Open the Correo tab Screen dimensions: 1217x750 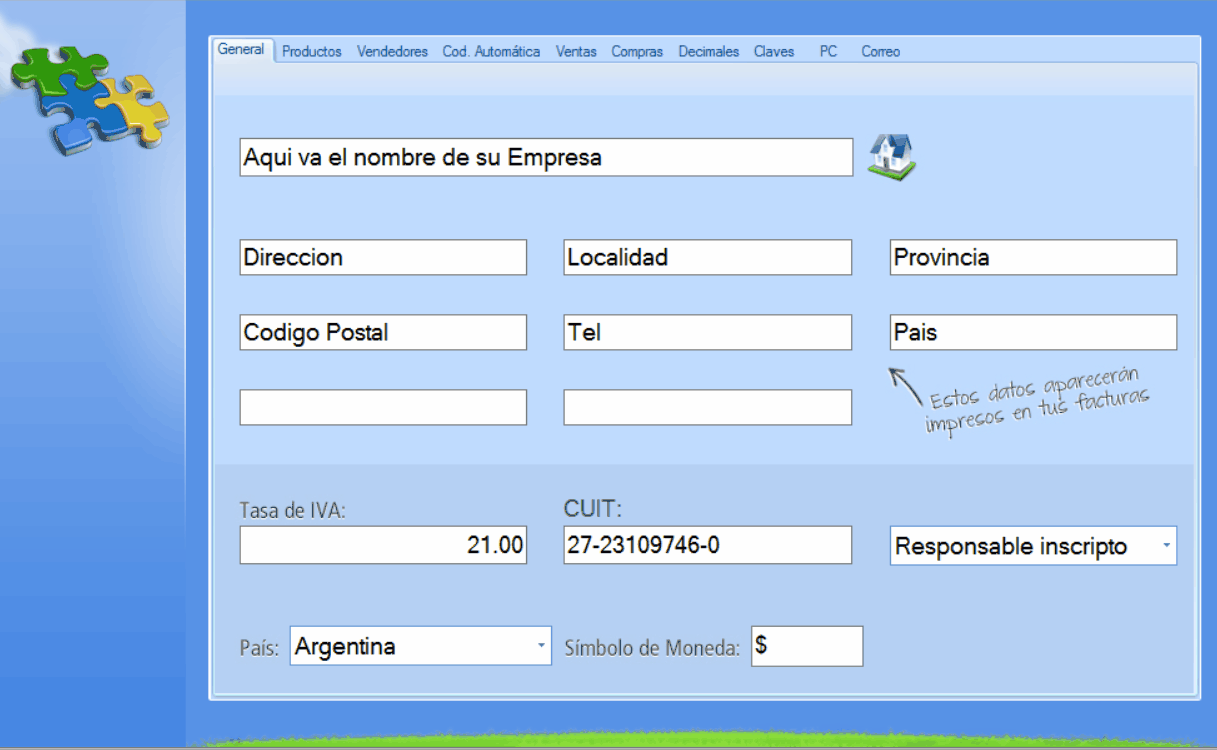point(881,52)
